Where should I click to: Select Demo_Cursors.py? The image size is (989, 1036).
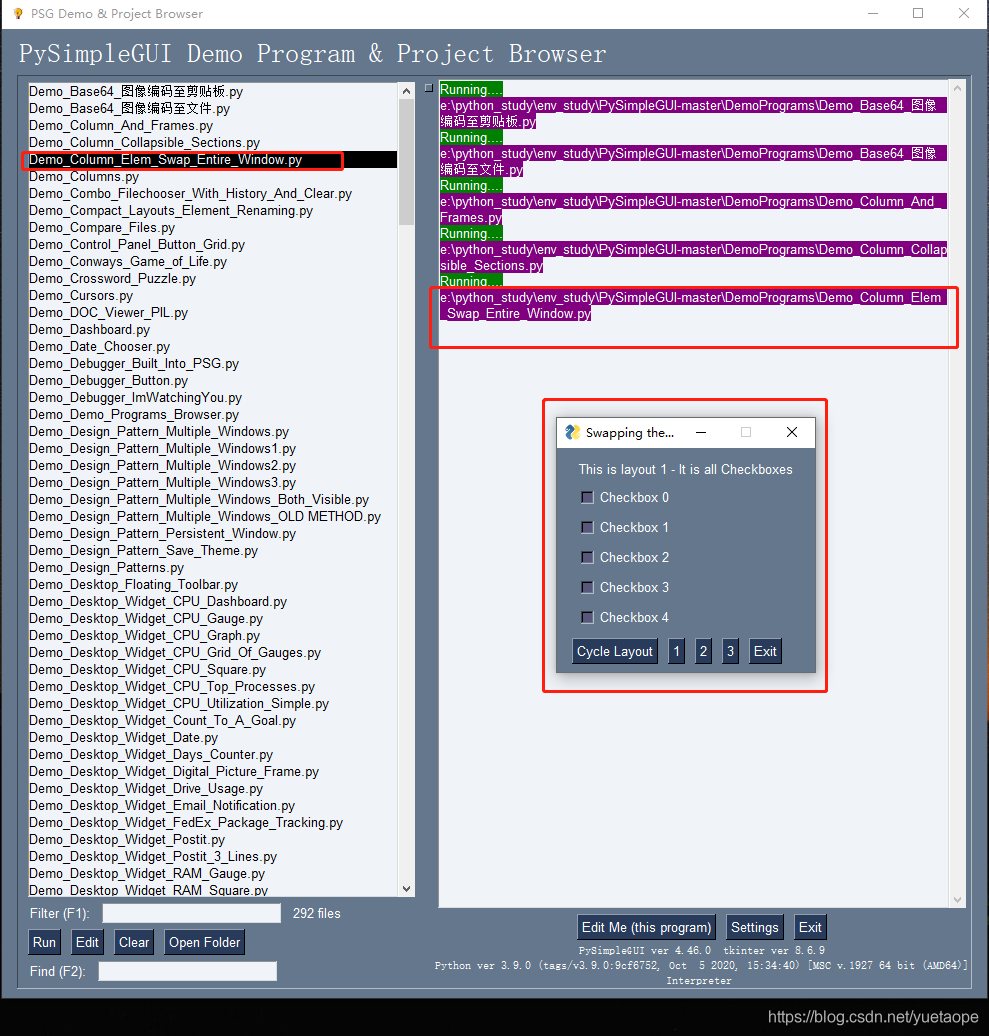pos(81,295)
